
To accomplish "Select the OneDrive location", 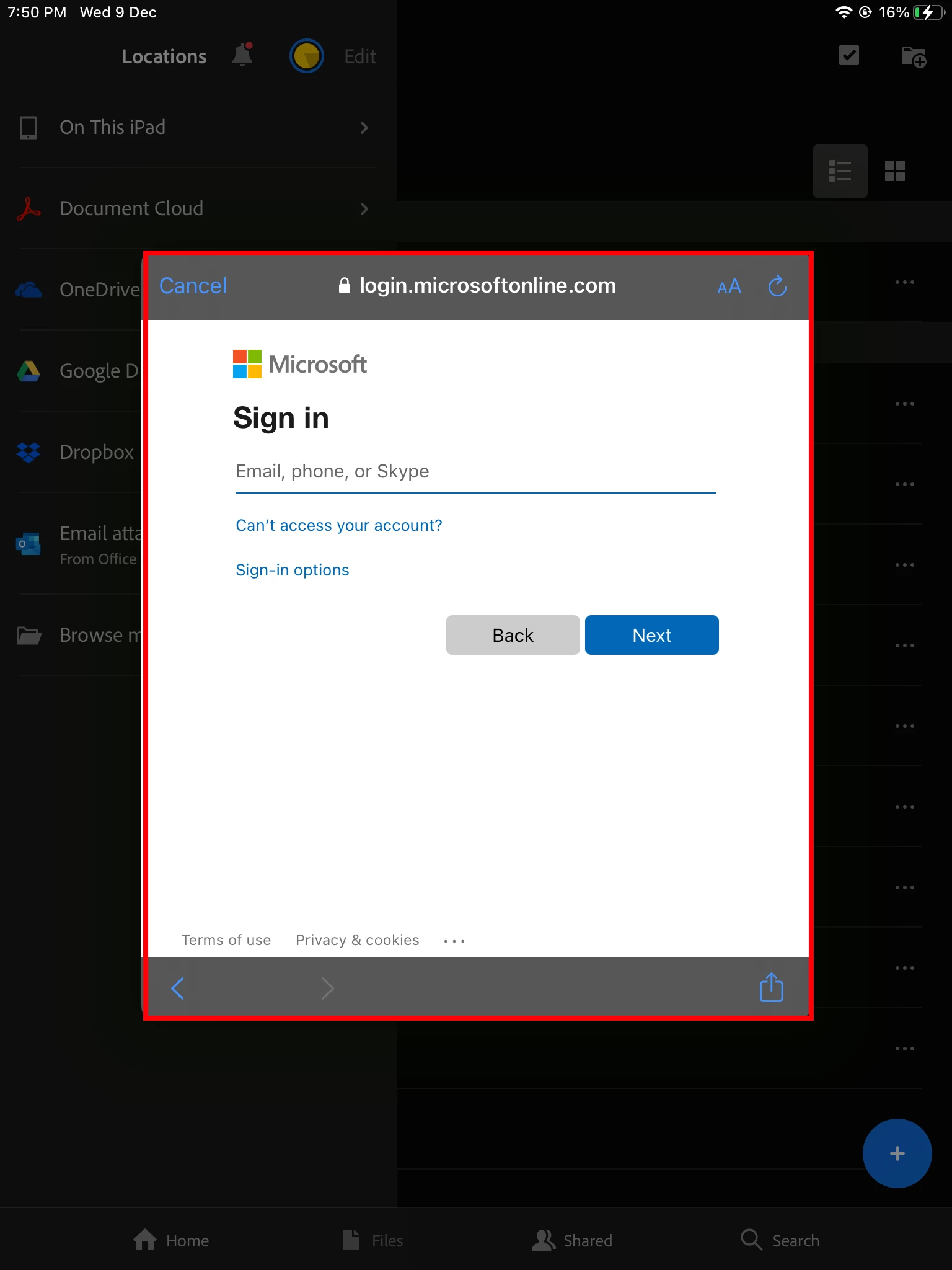I will coord(77,290).
